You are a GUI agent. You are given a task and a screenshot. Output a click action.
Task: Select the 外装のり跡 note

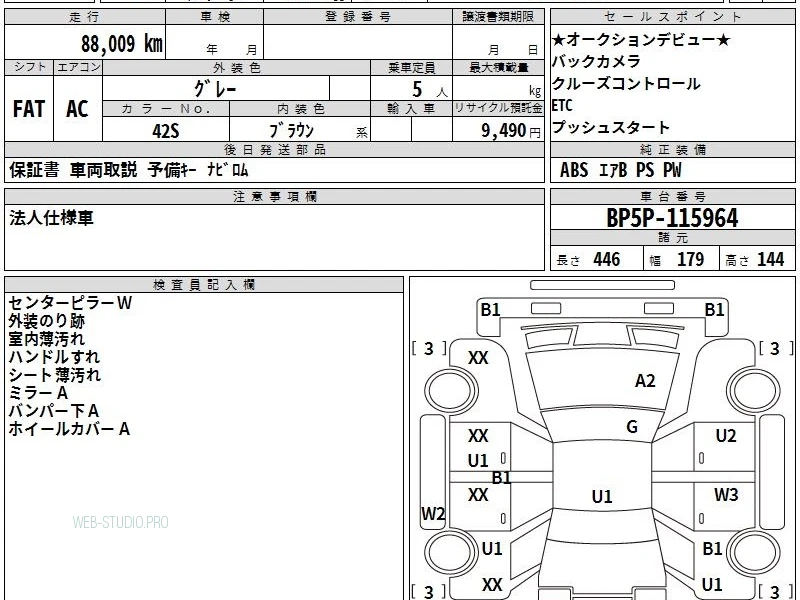point(47,321)
